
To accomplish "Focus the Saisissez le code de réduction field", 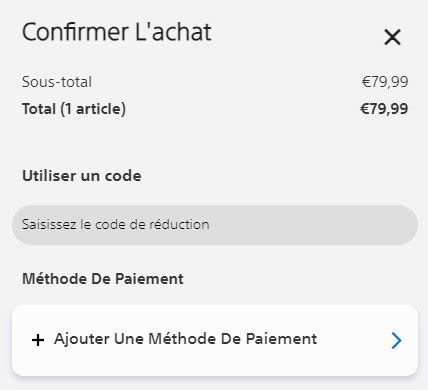I will pyautogui.click(x=215, y=225).
